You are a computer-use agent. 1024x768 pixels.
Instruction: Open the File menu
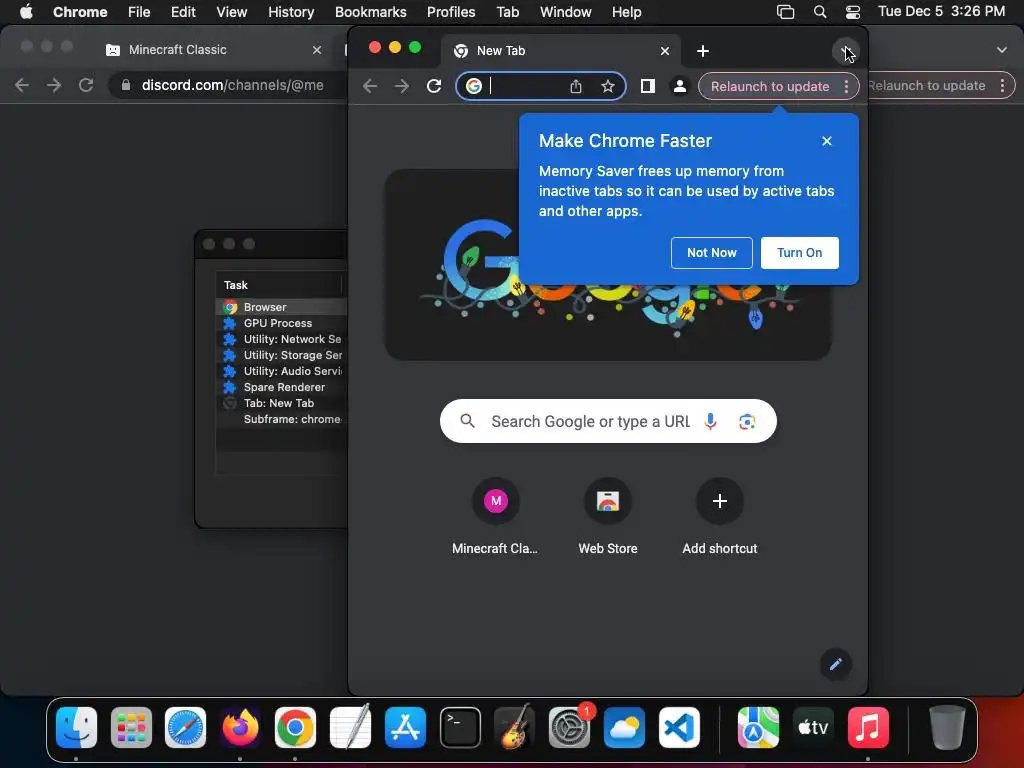tap(139, 12)
